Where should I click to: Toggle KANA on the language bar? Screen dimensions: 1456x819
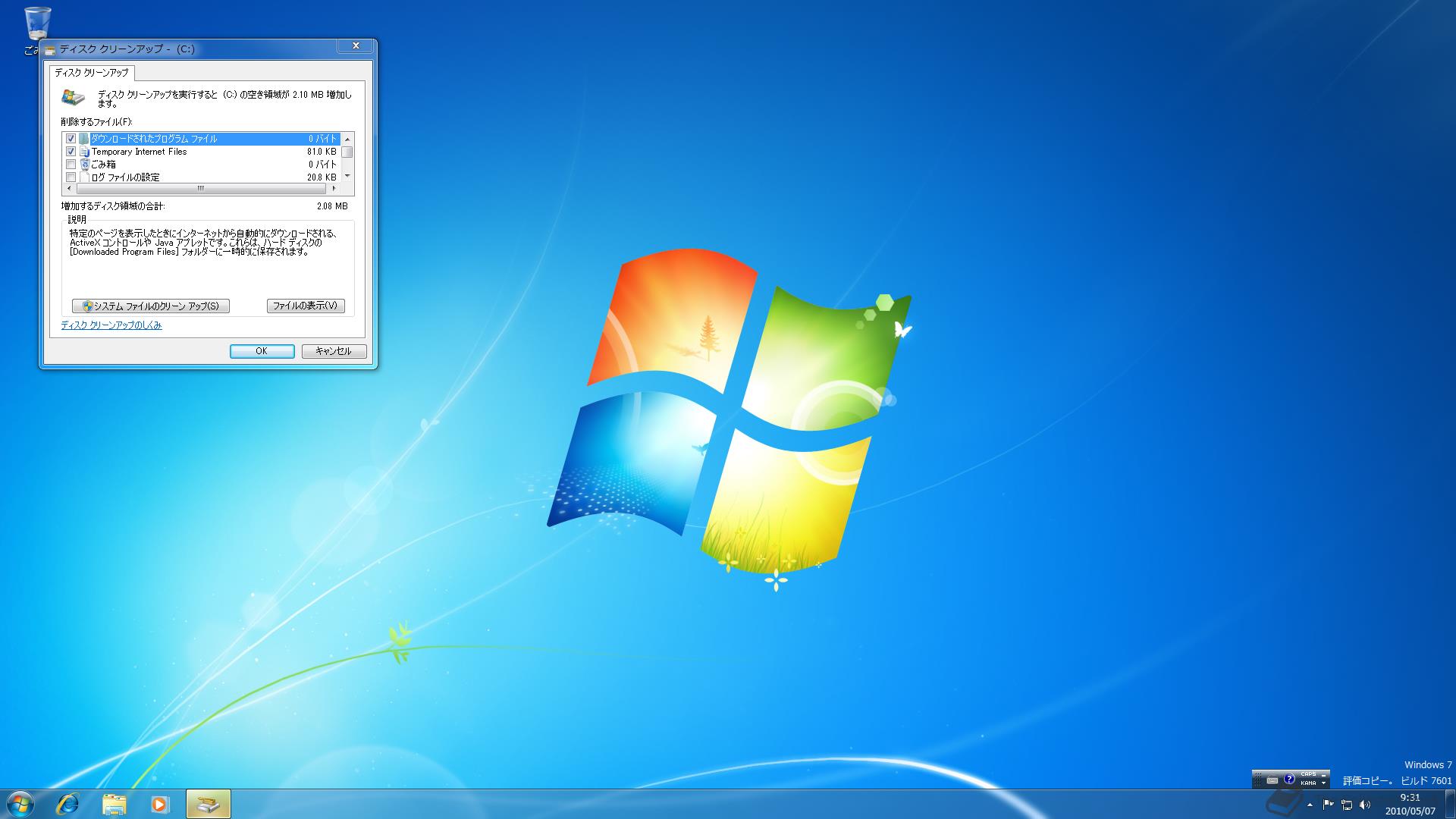coord(1308,783)
